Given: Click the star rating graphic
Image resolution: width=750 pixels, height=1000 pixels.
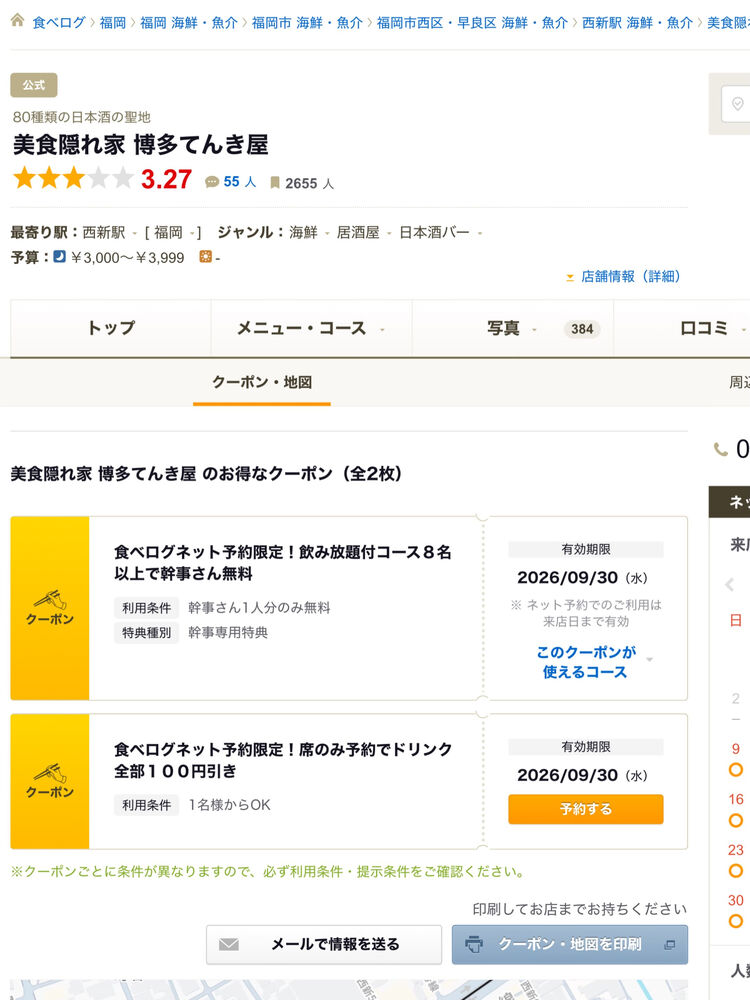Looking at the screenshot, I should [73, 178].
